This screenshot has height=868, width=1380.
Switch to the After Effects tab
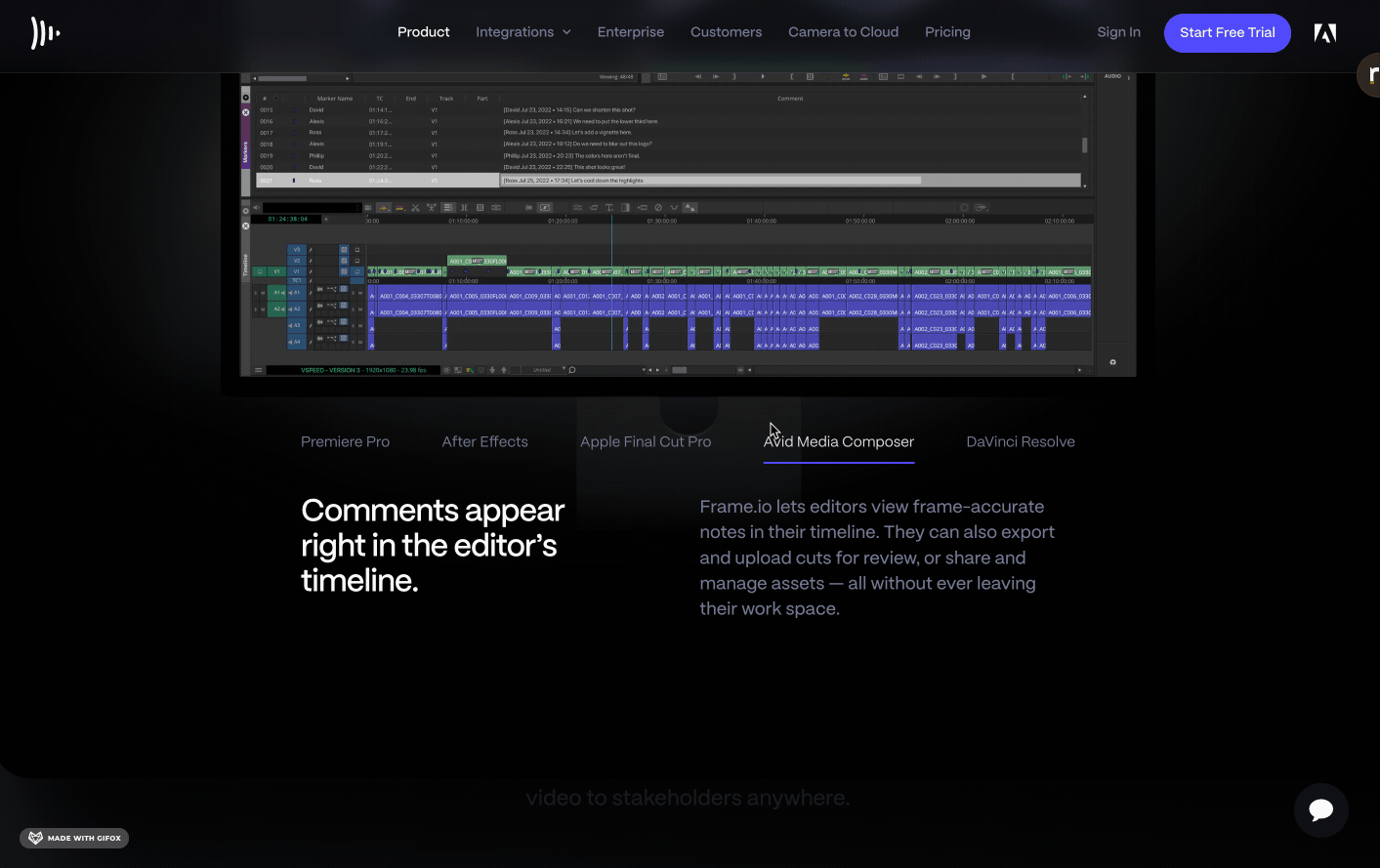(484, 442)
